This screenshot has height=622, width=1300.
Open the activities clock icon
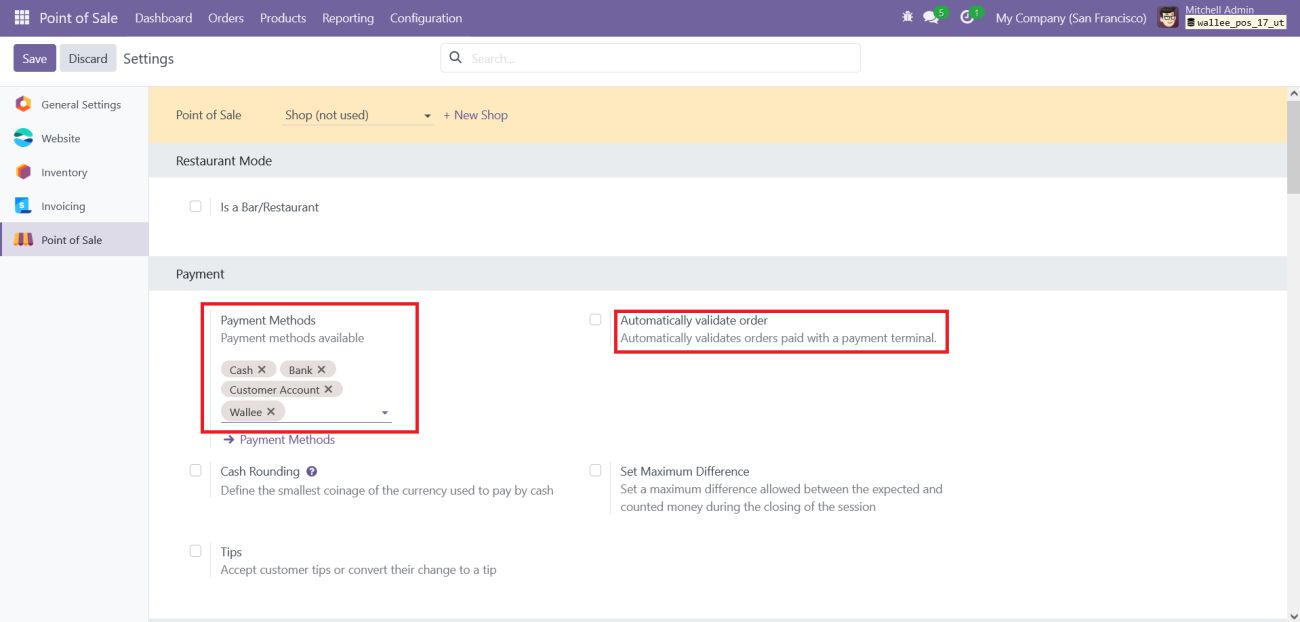[967, 18]
